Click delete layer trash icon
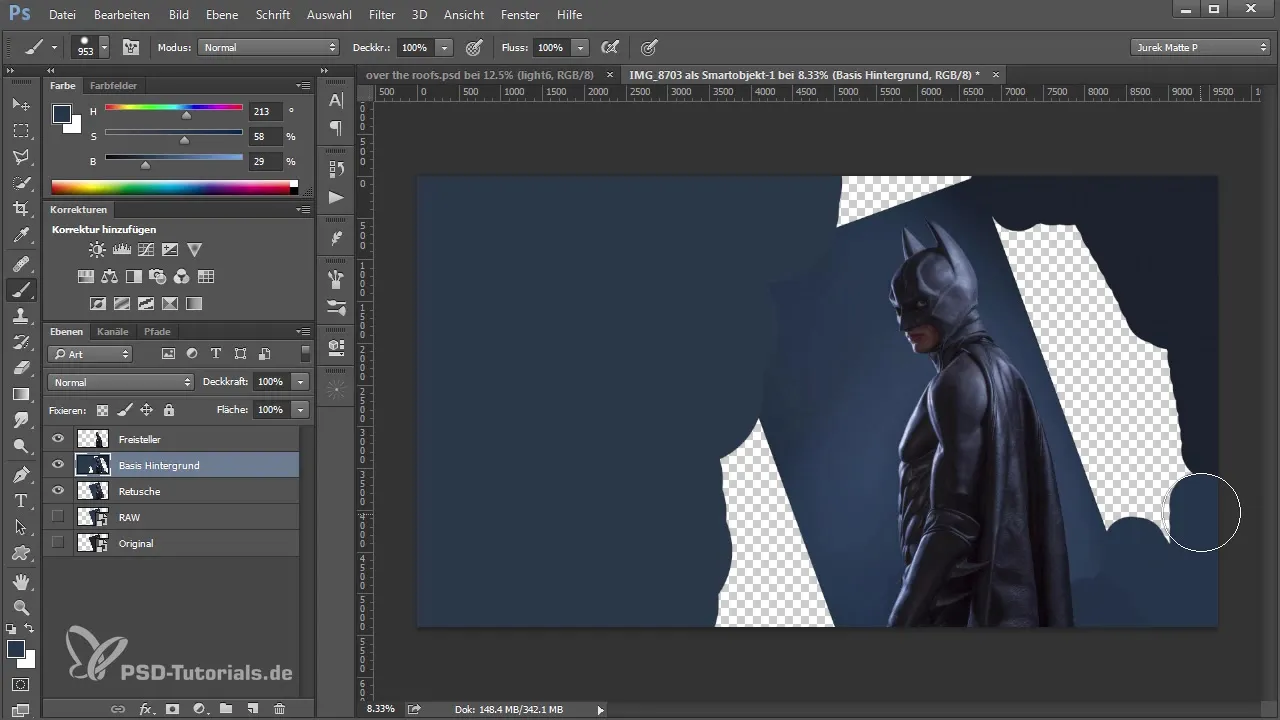 pos(279,709)
